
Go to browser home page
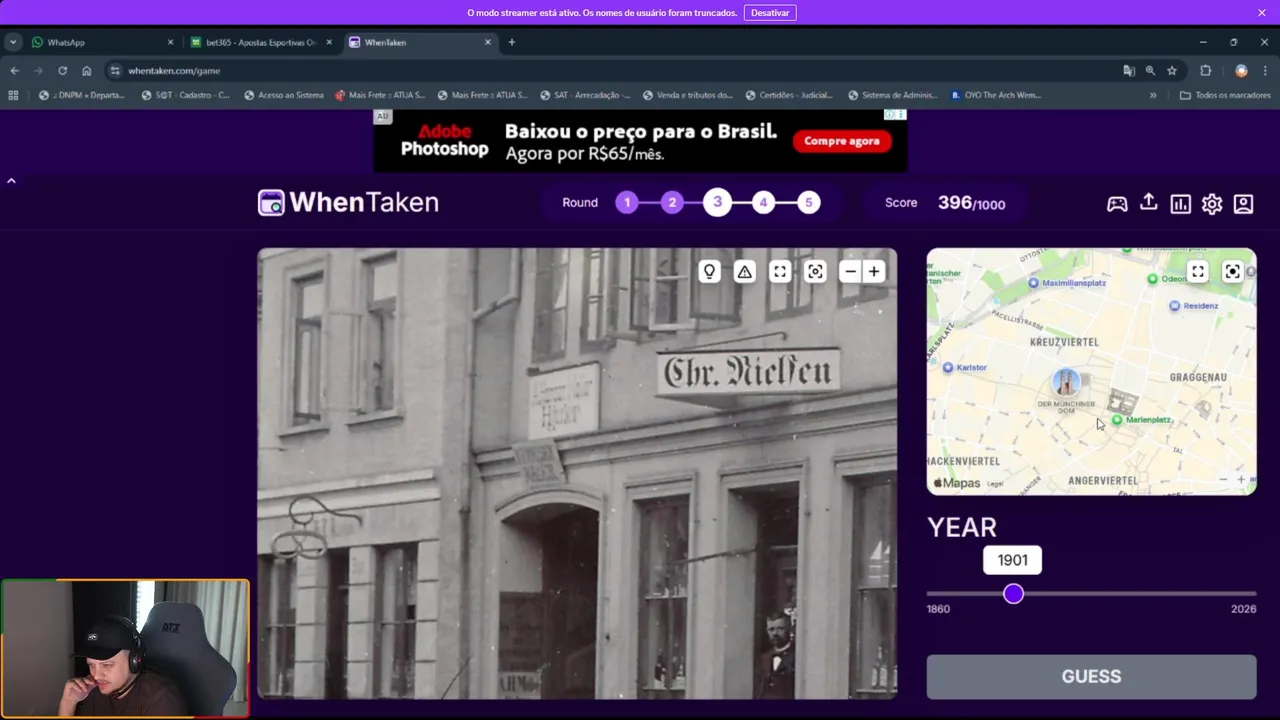point(87,71)
